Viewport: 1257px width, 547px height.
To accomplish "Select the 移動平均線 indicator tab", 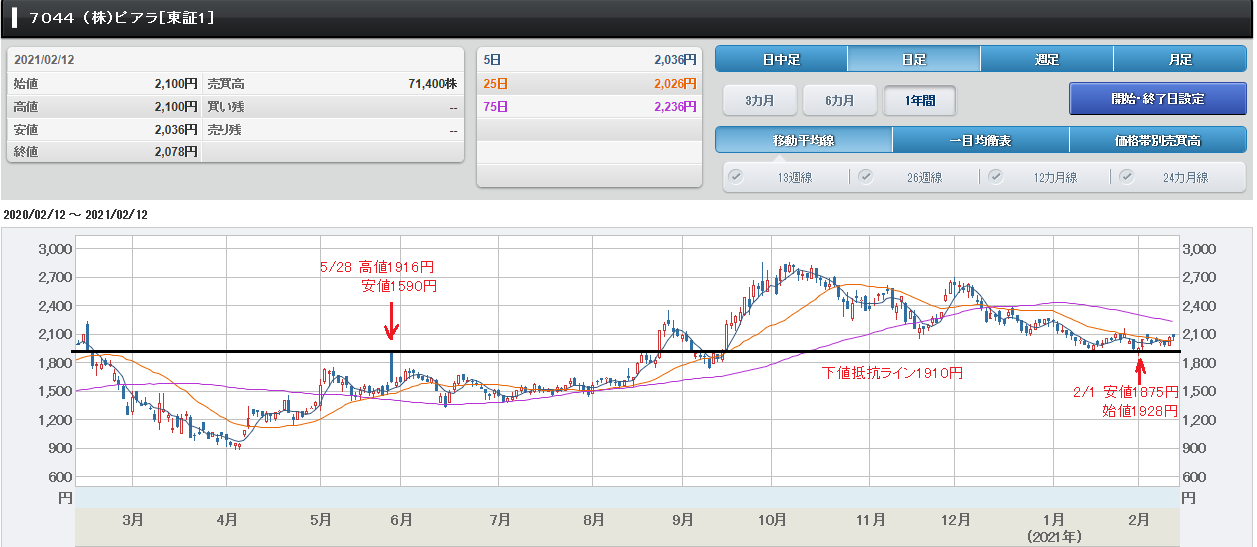I will point(804,140).
